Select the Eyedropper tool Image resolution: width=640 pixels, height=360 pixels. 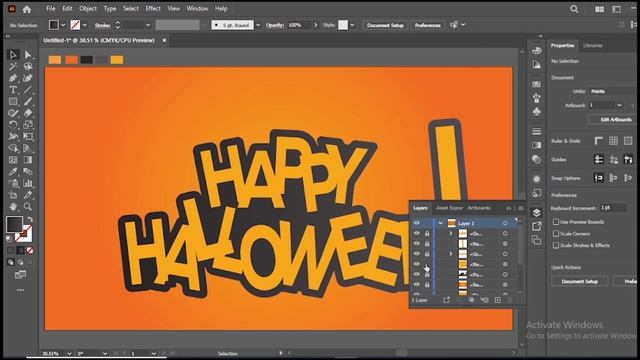[x=13, y=171]
